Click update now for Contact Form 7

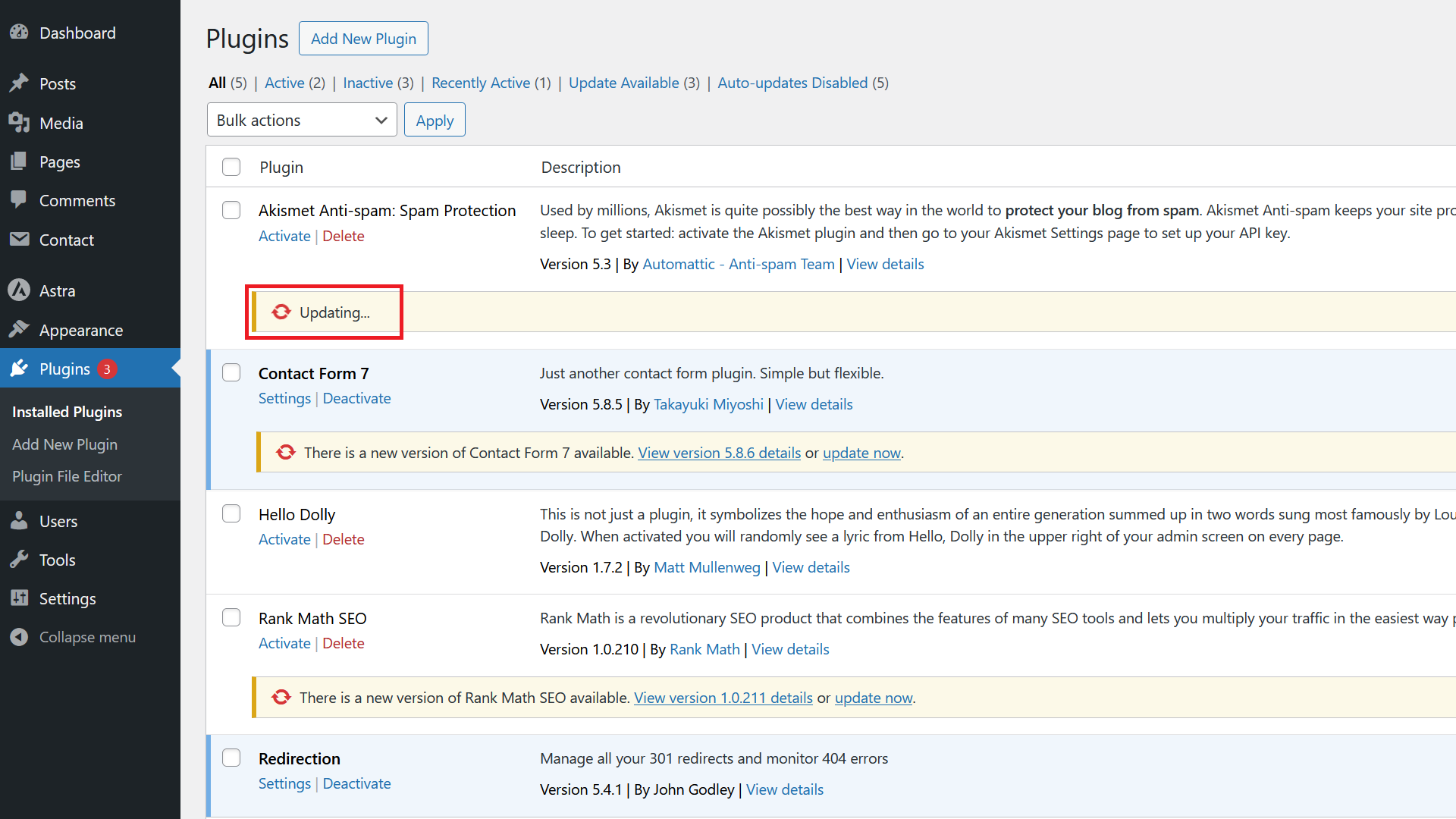pyautogui.click(x=860, y=453)
